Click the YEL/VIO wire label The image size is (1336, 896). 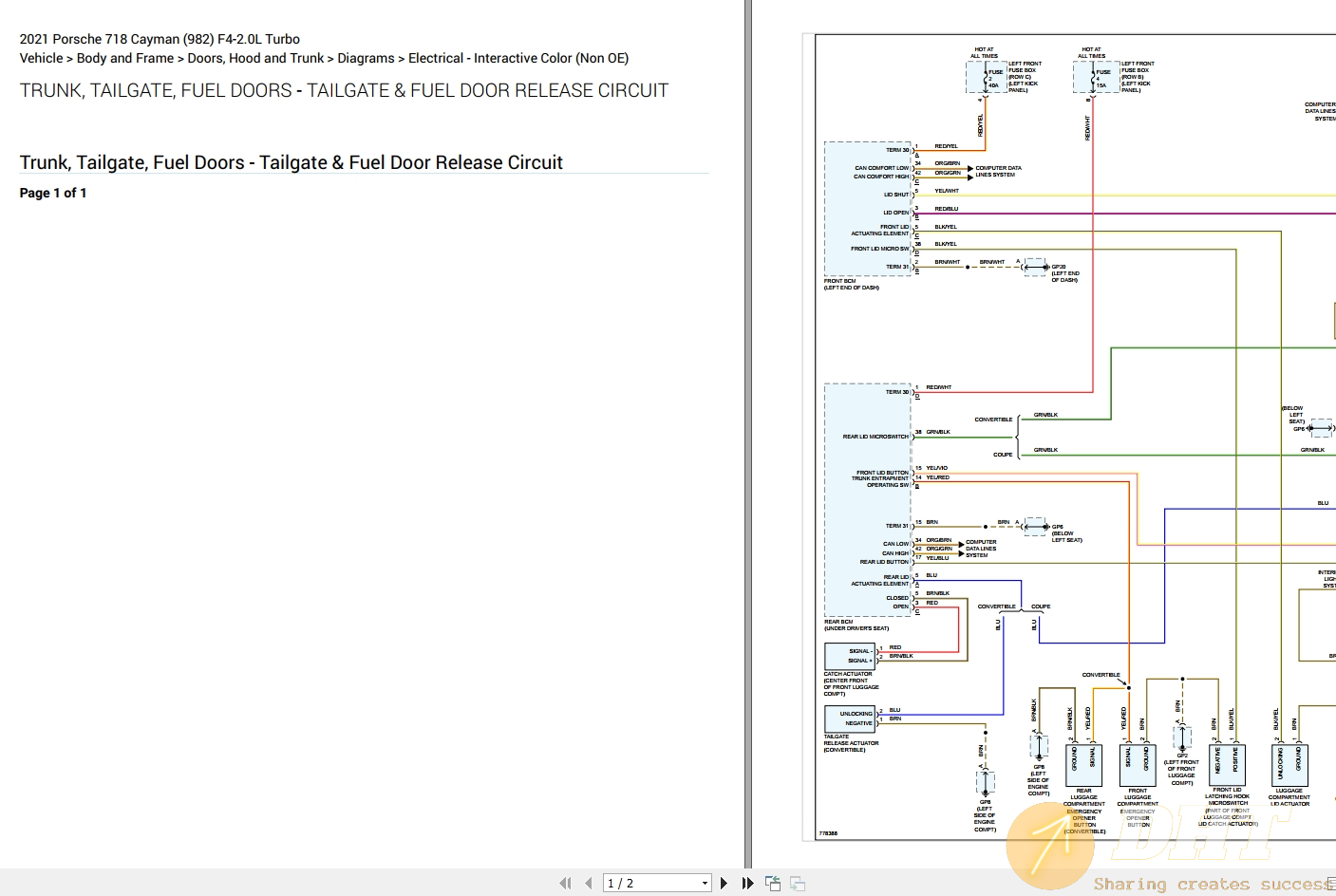[x=937, y=468]
